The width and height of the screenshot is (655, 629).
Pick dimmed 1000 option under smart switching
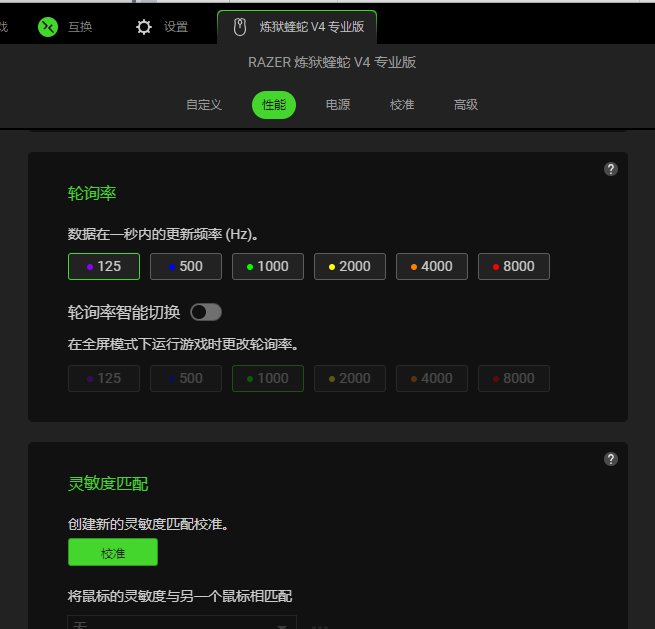pos(268,378)
